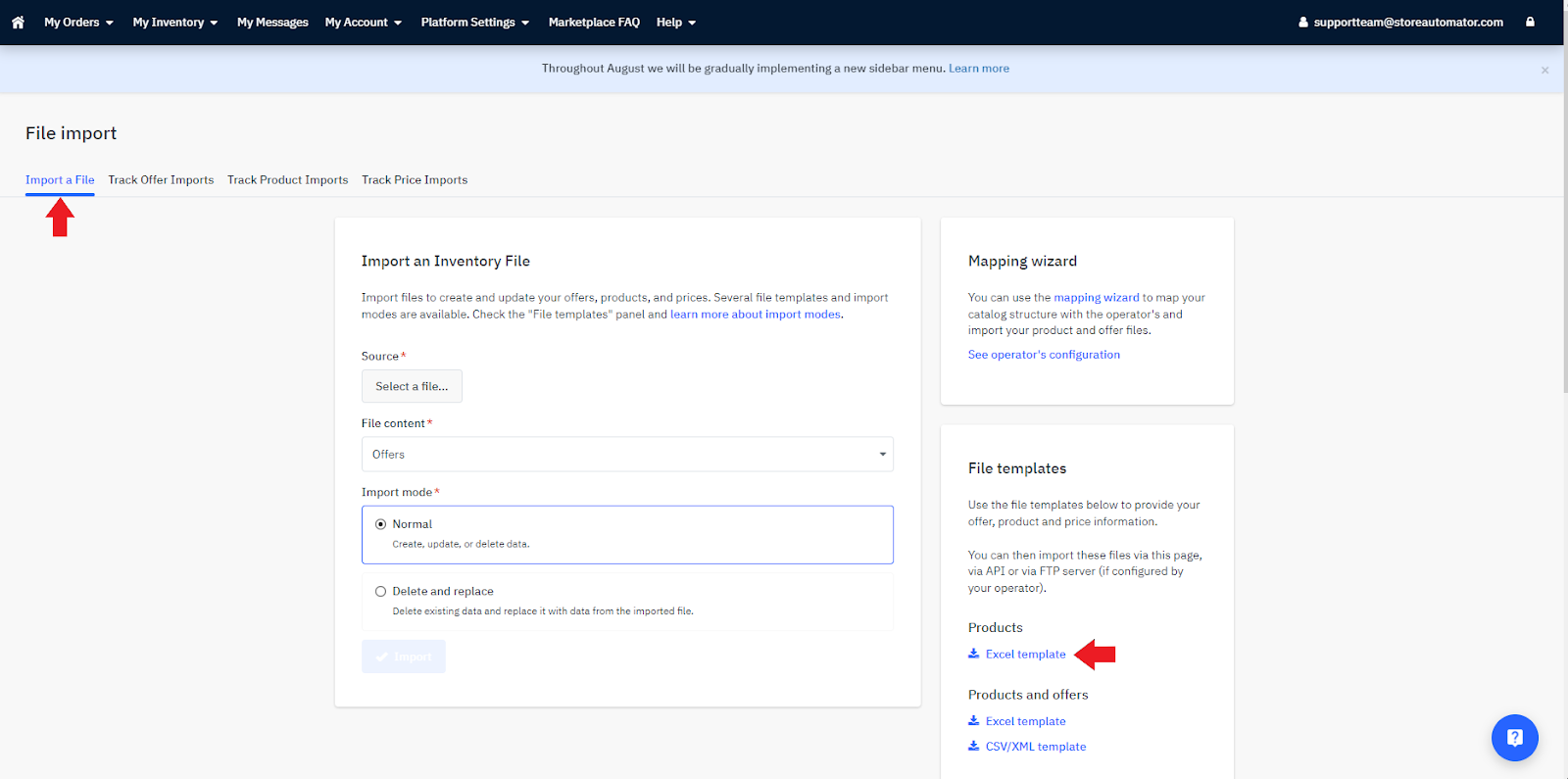
Task: Click the supportteam@storeautomator.com account email
Action: 1408,22
